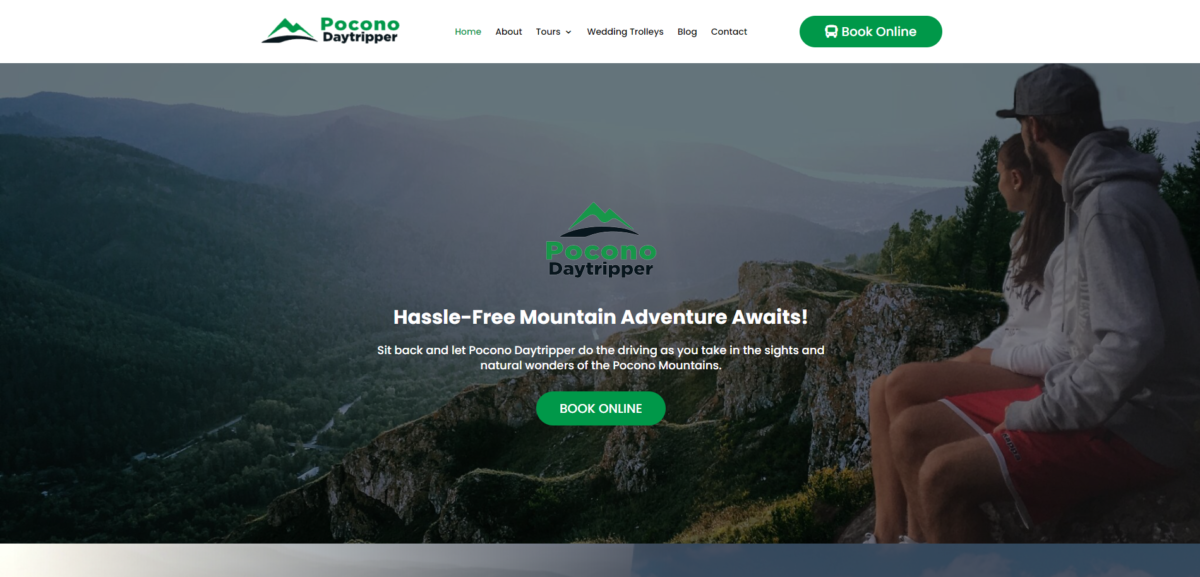Click the mountain icon in the hero center logo

click(600, 219)
